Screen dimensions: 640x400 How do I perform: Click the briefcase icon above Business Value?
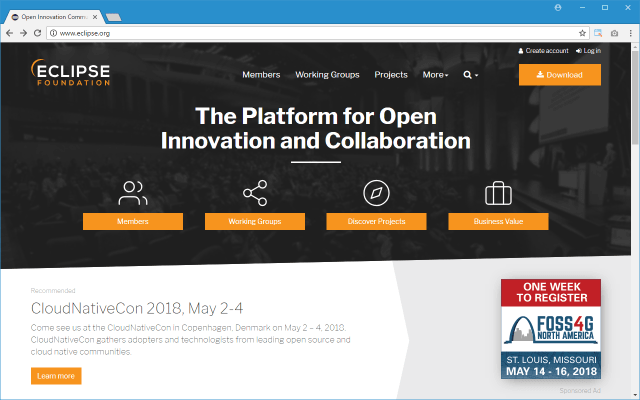point(498,193)
